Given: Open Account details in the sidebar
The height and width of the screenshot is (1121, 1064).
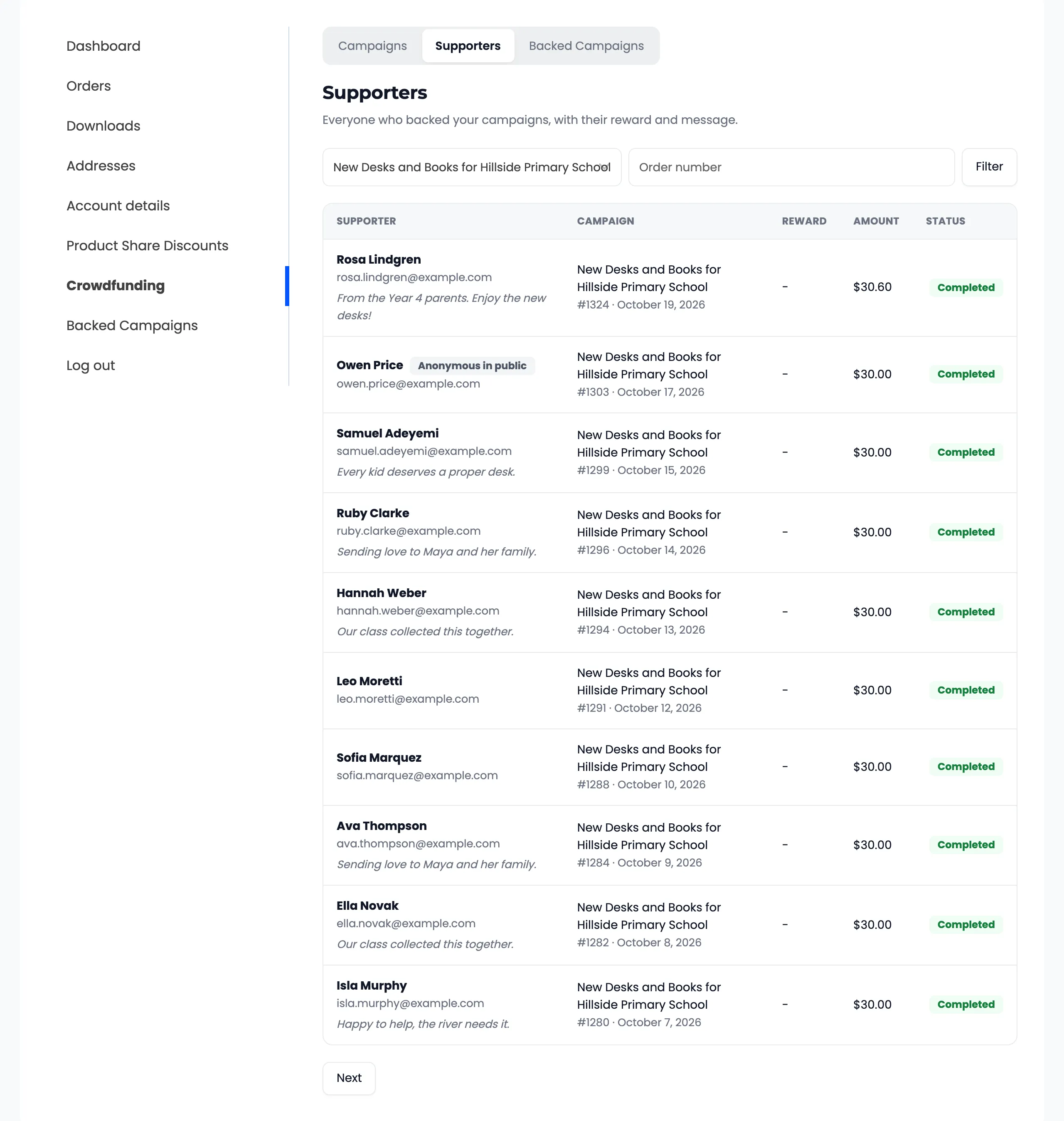Looking at the screenshot, I should [x=118, y=206].
